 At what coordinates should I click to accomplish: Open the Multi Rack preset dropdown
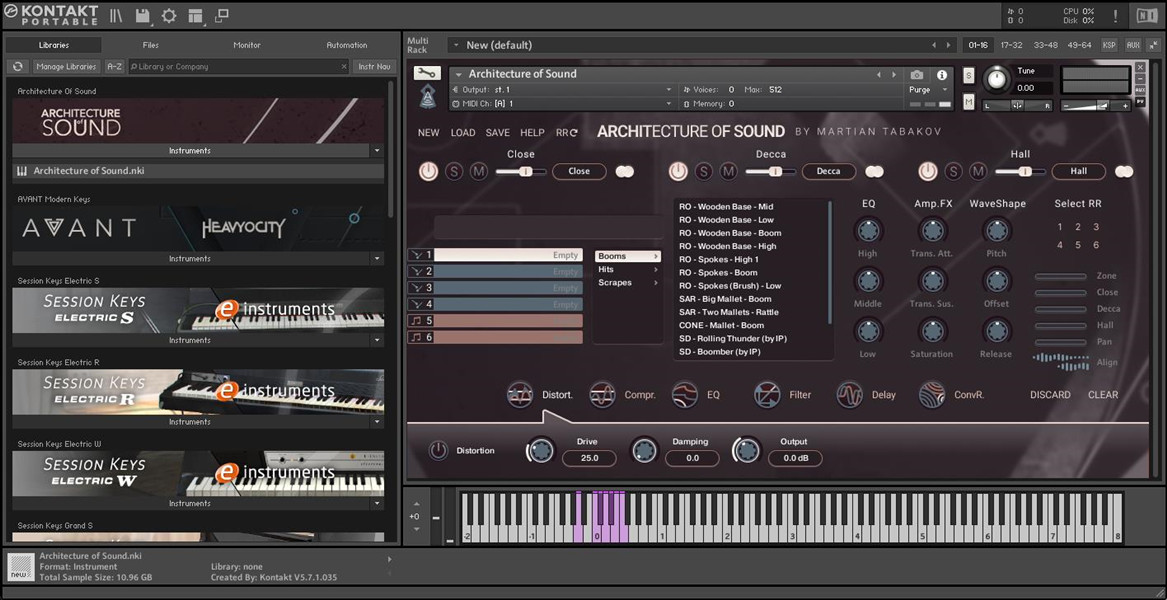(x=456, y=45)
